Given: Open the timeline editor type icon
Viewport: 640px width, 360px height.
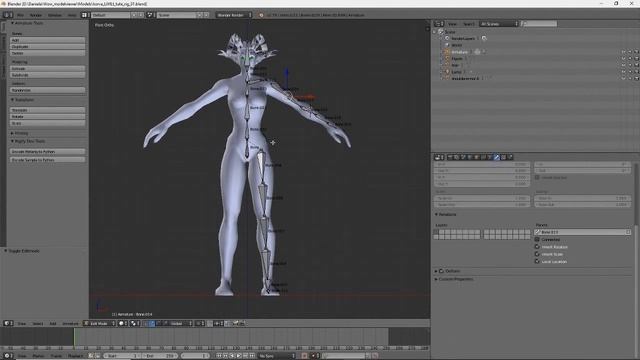Looking at the screenshot, I should click(8, 356).
